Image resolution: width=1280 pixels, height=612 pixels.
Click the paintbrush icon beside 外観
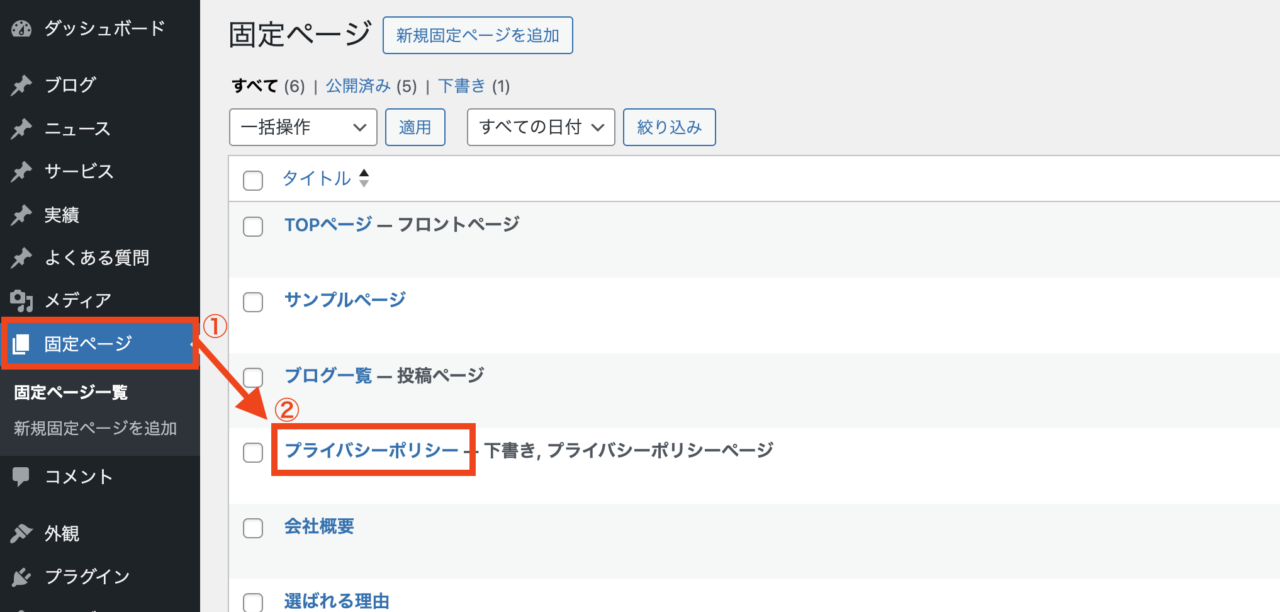(21, 533)
